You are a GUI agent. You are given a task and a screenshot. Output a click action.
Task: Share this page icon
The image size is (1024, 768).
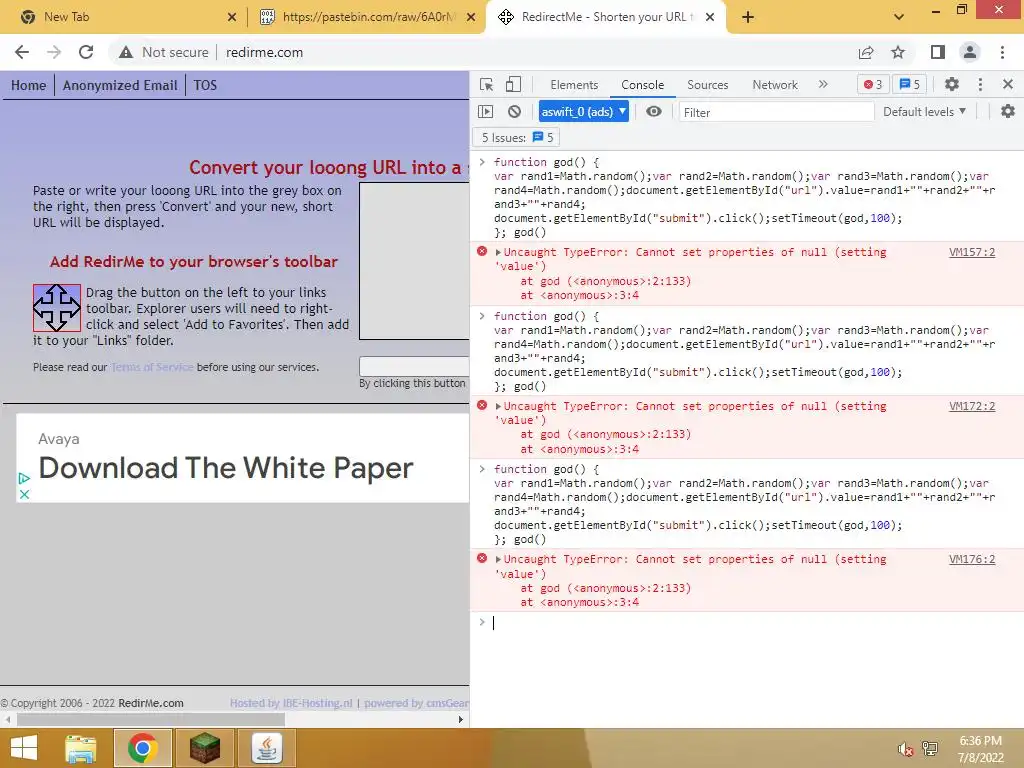click(x=866, y=52)
